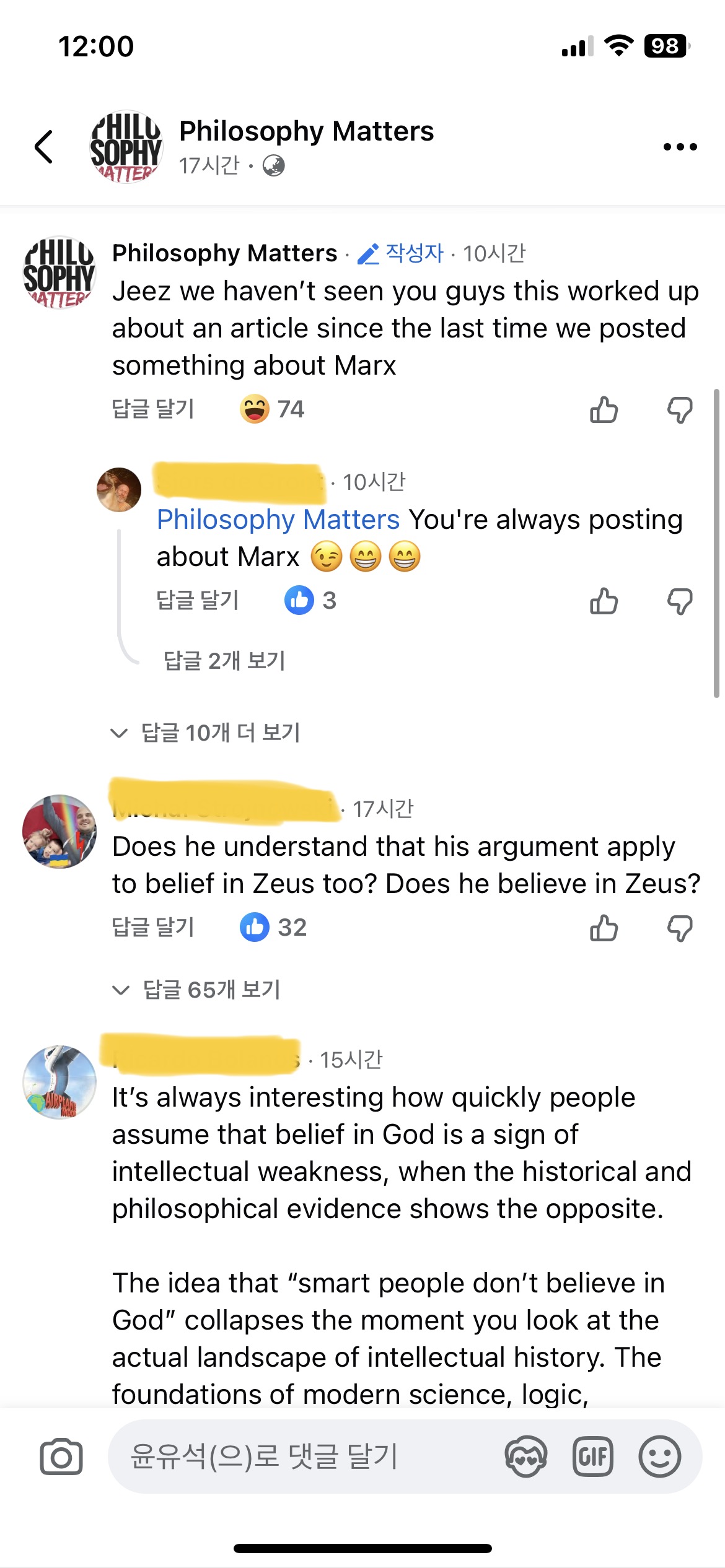This screenshot has height=1568, width=725.
Task: Tap the back arrow icon
Action: click(44, 147)
